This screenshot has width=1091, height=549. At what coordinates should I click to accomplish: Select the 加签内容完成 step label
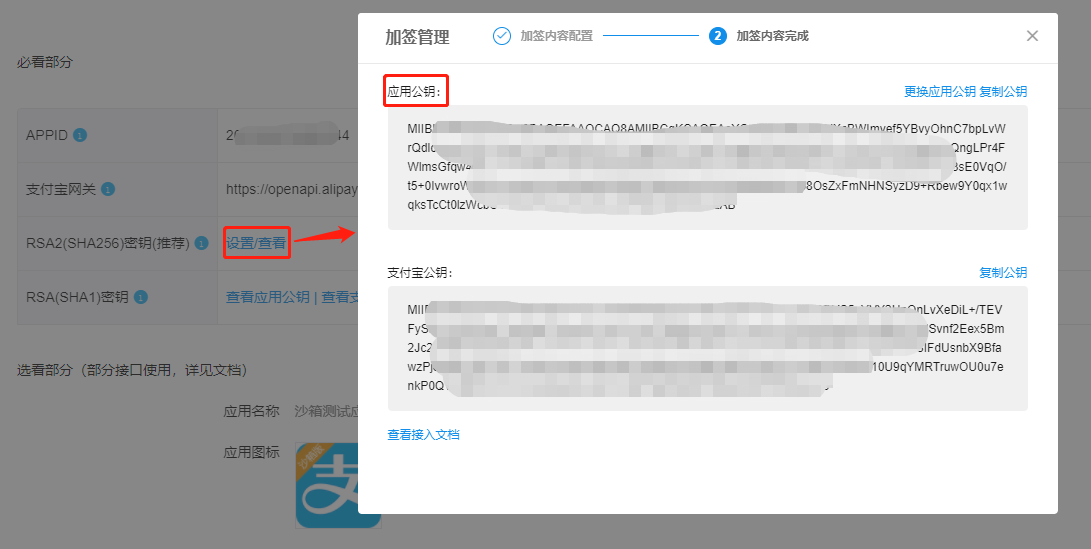point(772,35)
